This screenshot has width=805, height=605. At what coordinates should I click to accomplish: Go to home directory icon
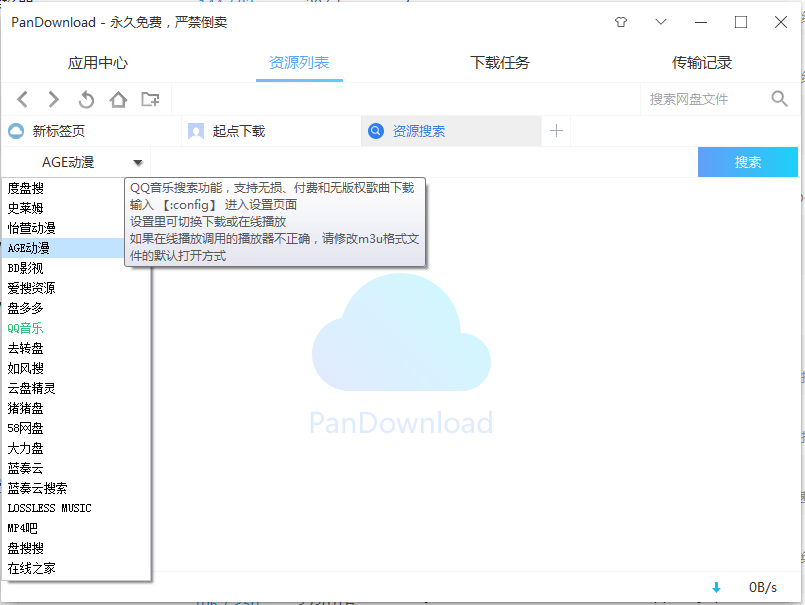[118, 99]
